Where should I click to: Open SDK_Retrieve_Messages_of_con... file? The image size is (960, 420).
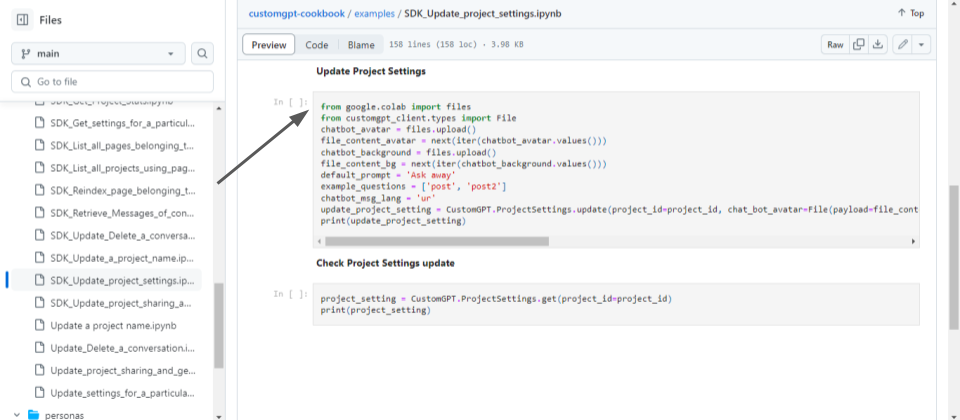click(x=122, y=213)
